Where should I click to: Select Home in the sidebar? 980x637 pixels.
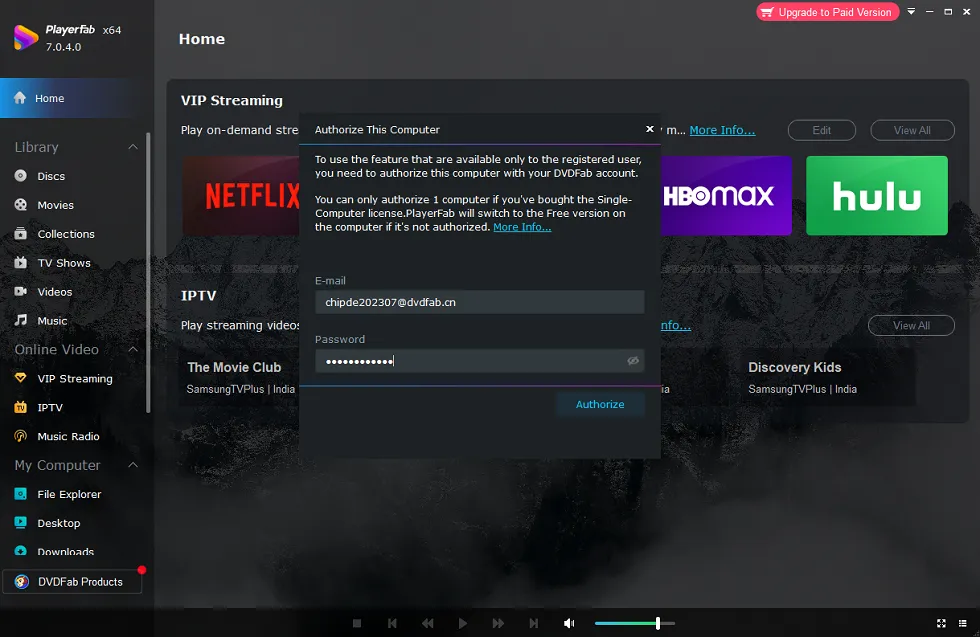point(50,98)
